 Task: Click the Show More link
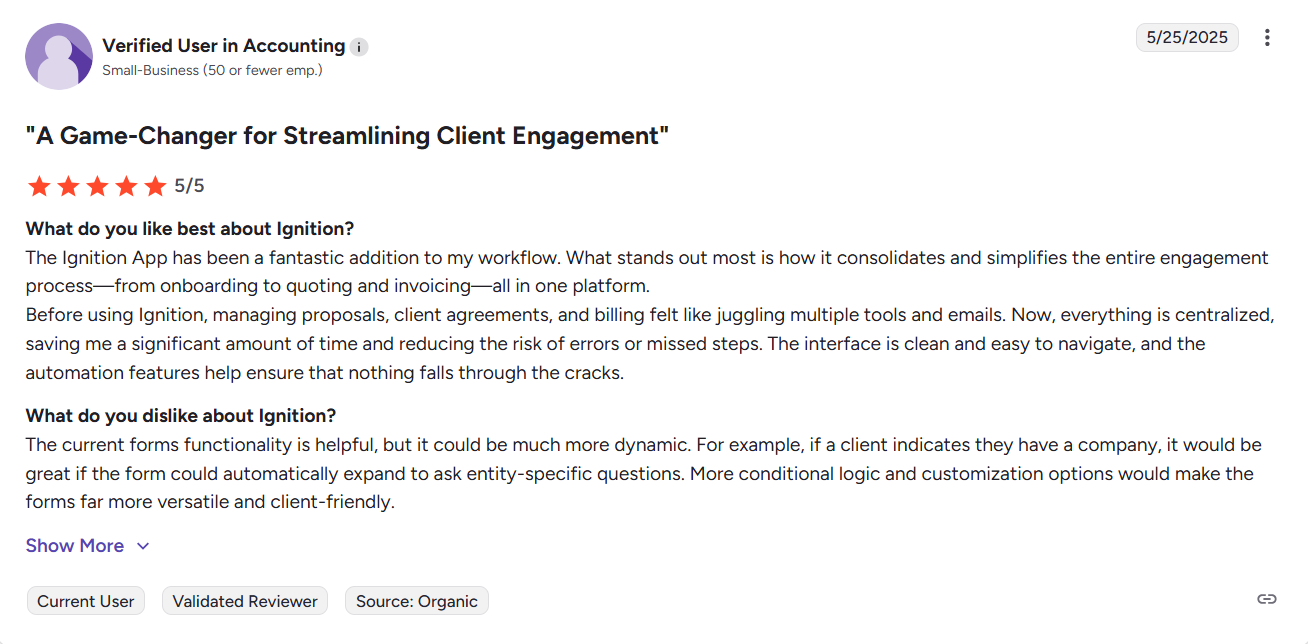pos(75,546)
